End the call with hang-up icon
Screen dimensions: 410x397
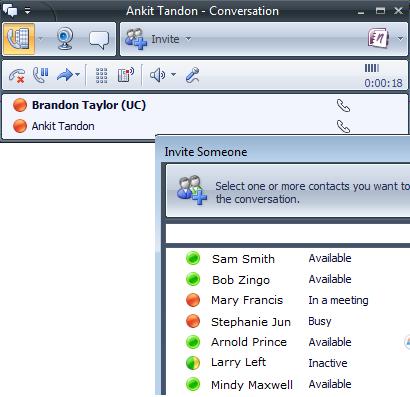click(17, 75)
